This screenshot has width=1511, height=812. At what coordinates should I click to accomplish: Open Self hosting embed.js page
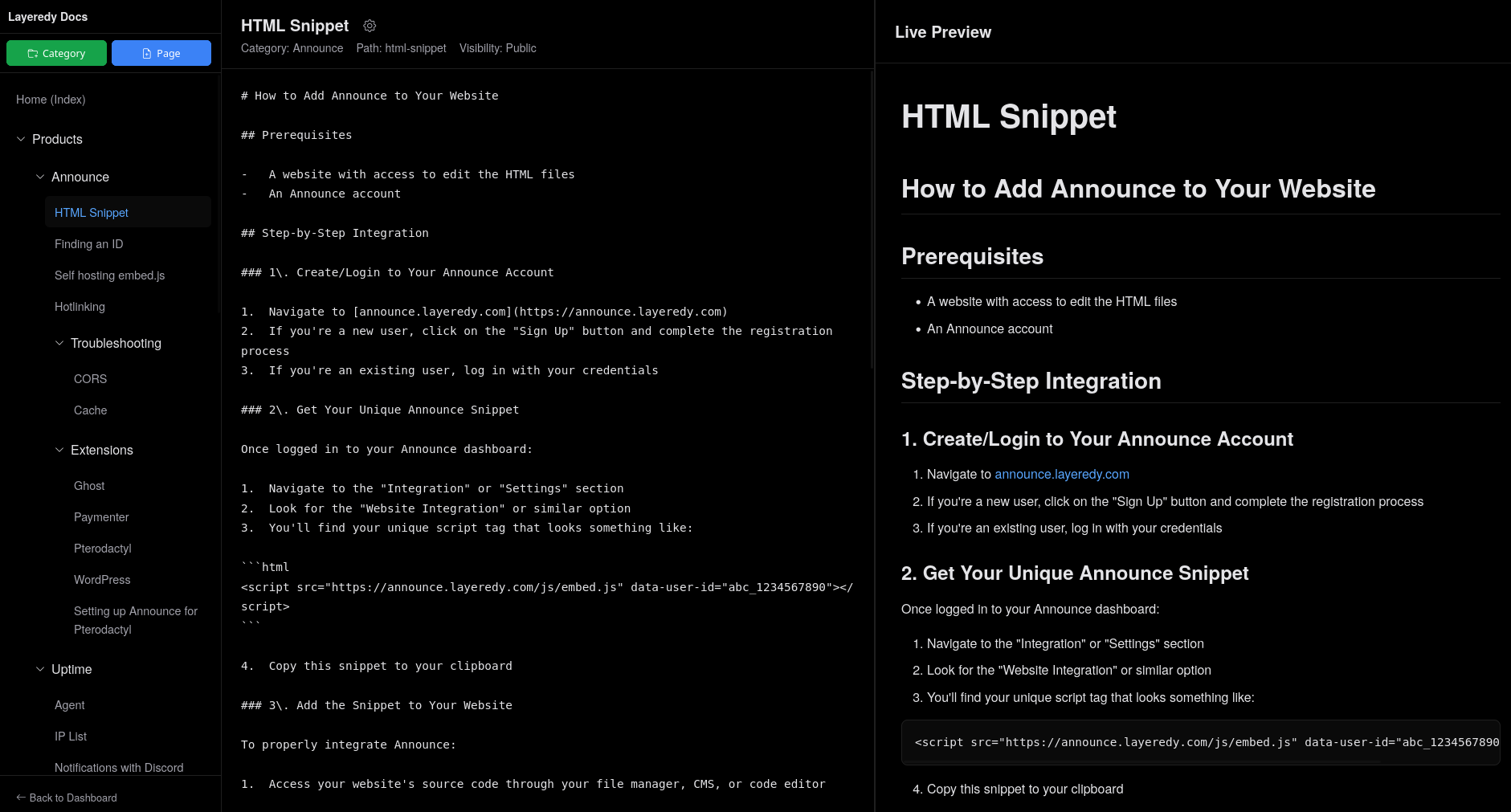(x=110, y=275)
